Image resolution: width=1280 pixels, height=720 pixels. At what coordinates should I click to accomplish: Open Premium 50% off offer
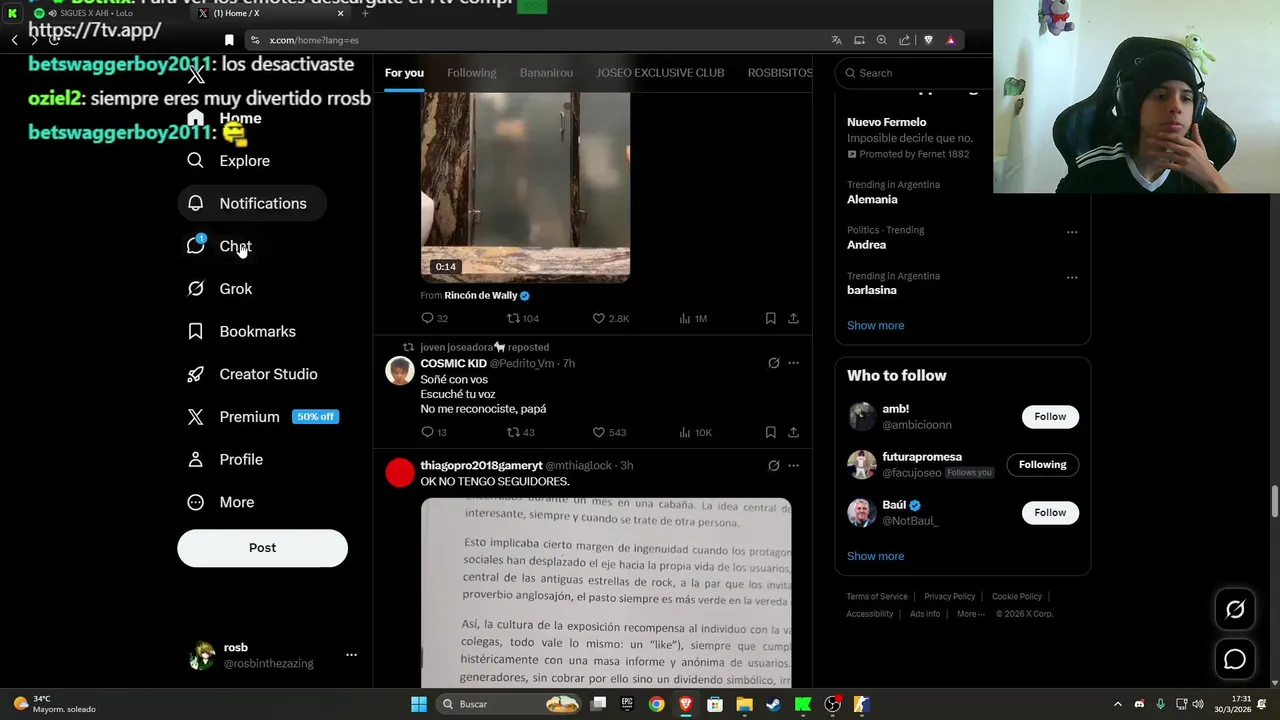(x=264, y=417)
